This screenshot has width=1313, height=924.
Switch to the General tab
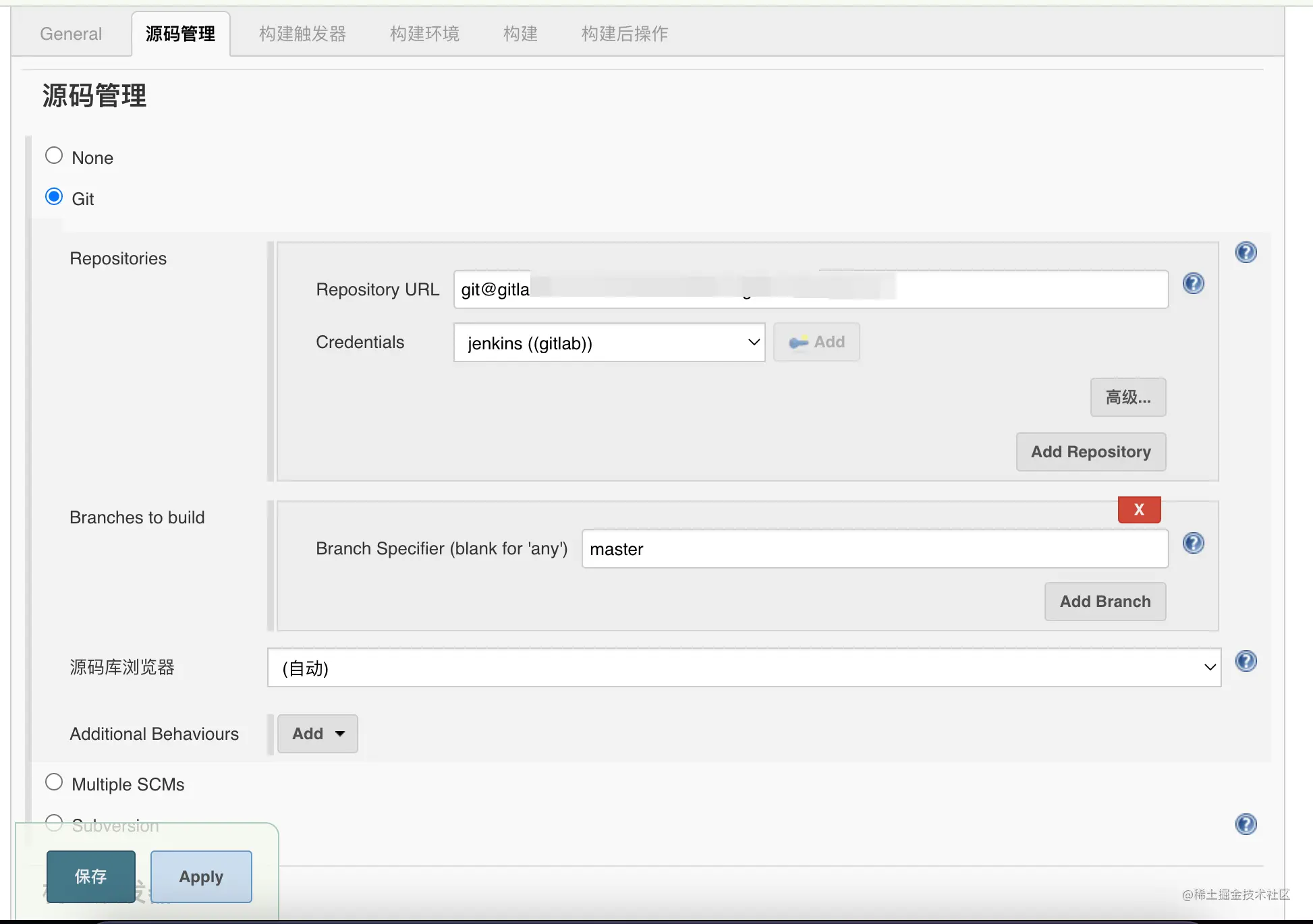click(71, 34)
